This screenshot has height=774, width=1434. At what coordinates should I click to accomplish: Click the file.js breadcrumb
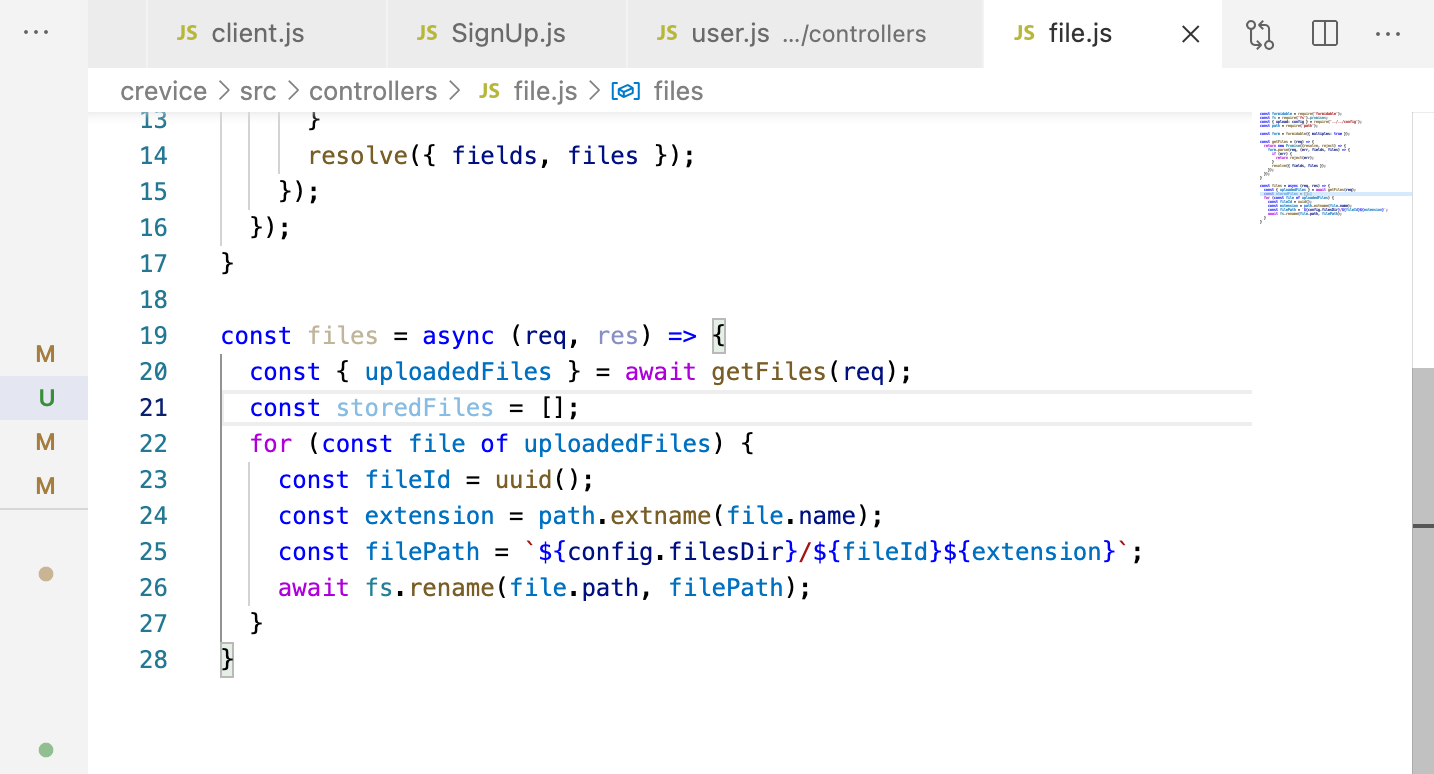coord(545,91)
